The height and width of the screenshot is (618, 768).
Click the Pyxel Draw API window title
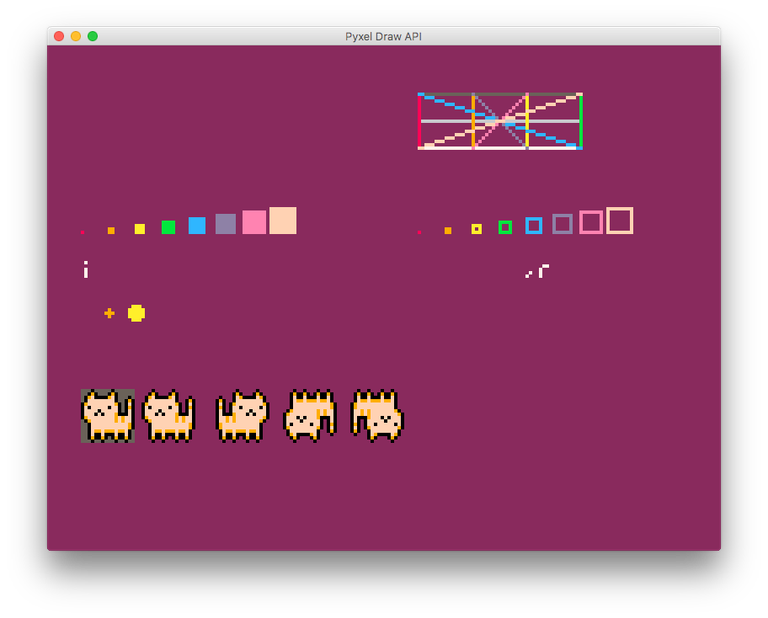(384, 37)
